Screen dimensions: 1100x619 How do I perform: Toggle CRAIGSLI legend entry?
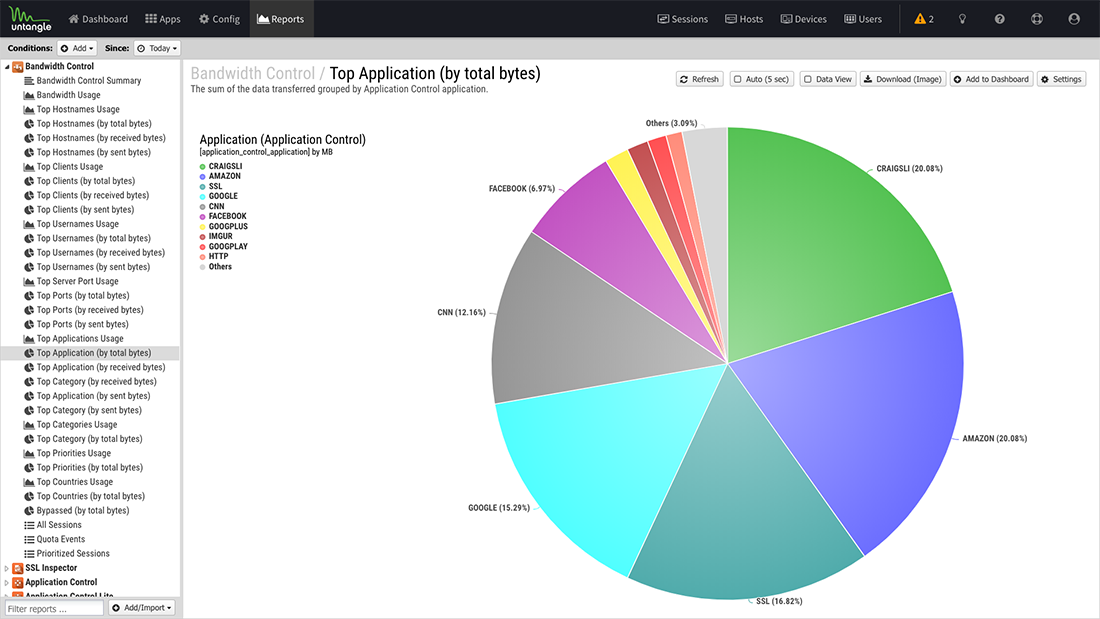tap(221, 166)
